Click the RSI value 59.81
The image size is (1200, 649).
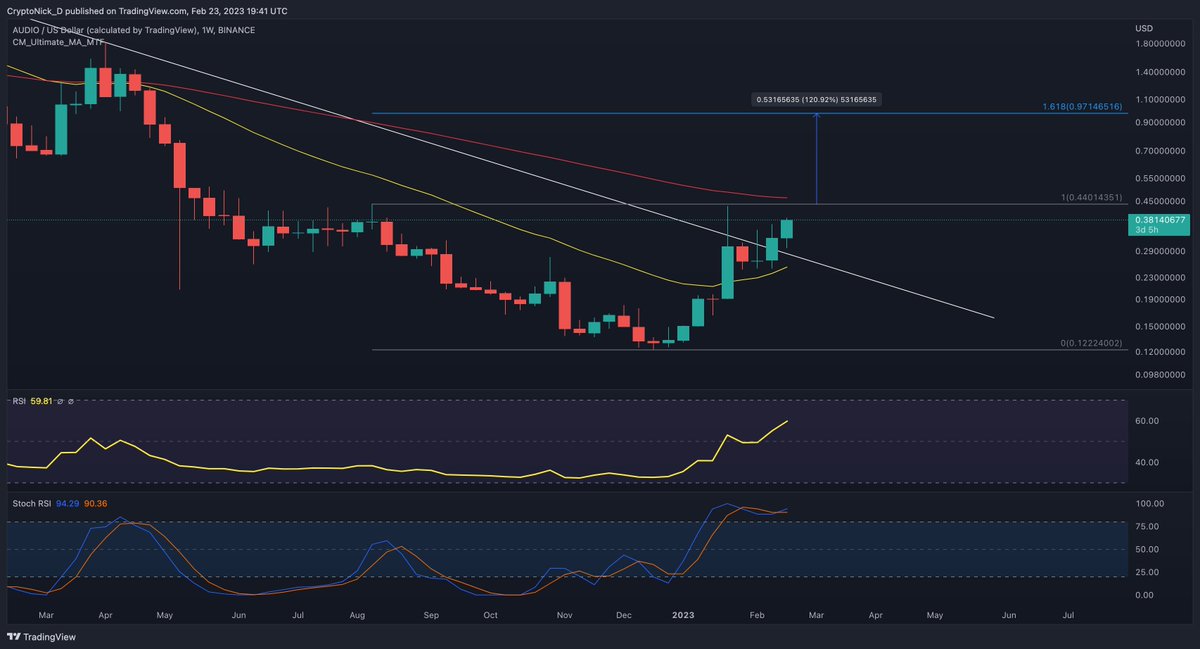pos(40,402)
